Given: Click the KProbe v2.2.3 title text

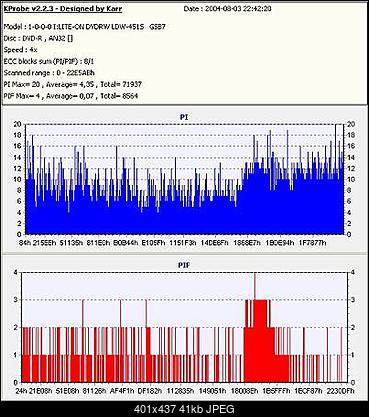Looking at the screenshot, I should point(63,9).
